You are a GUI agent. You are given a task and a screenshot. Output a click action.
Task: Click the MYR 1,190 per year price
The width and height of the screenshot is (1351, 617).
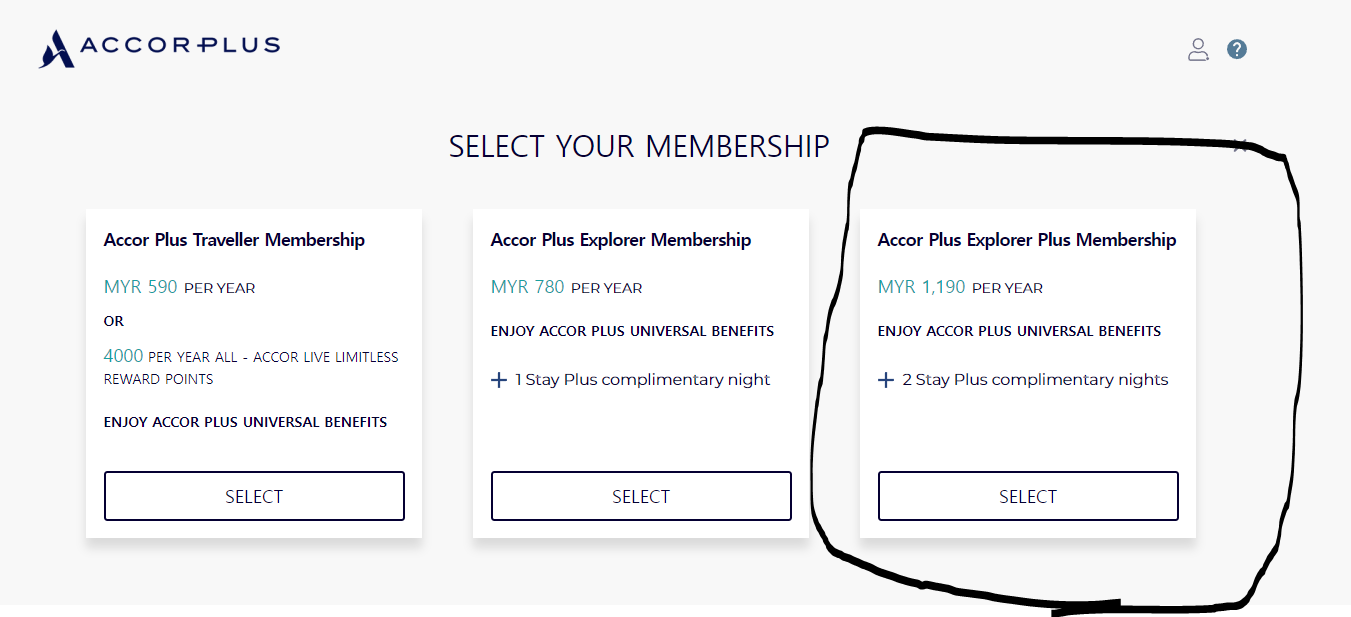[x=959, y=288]
